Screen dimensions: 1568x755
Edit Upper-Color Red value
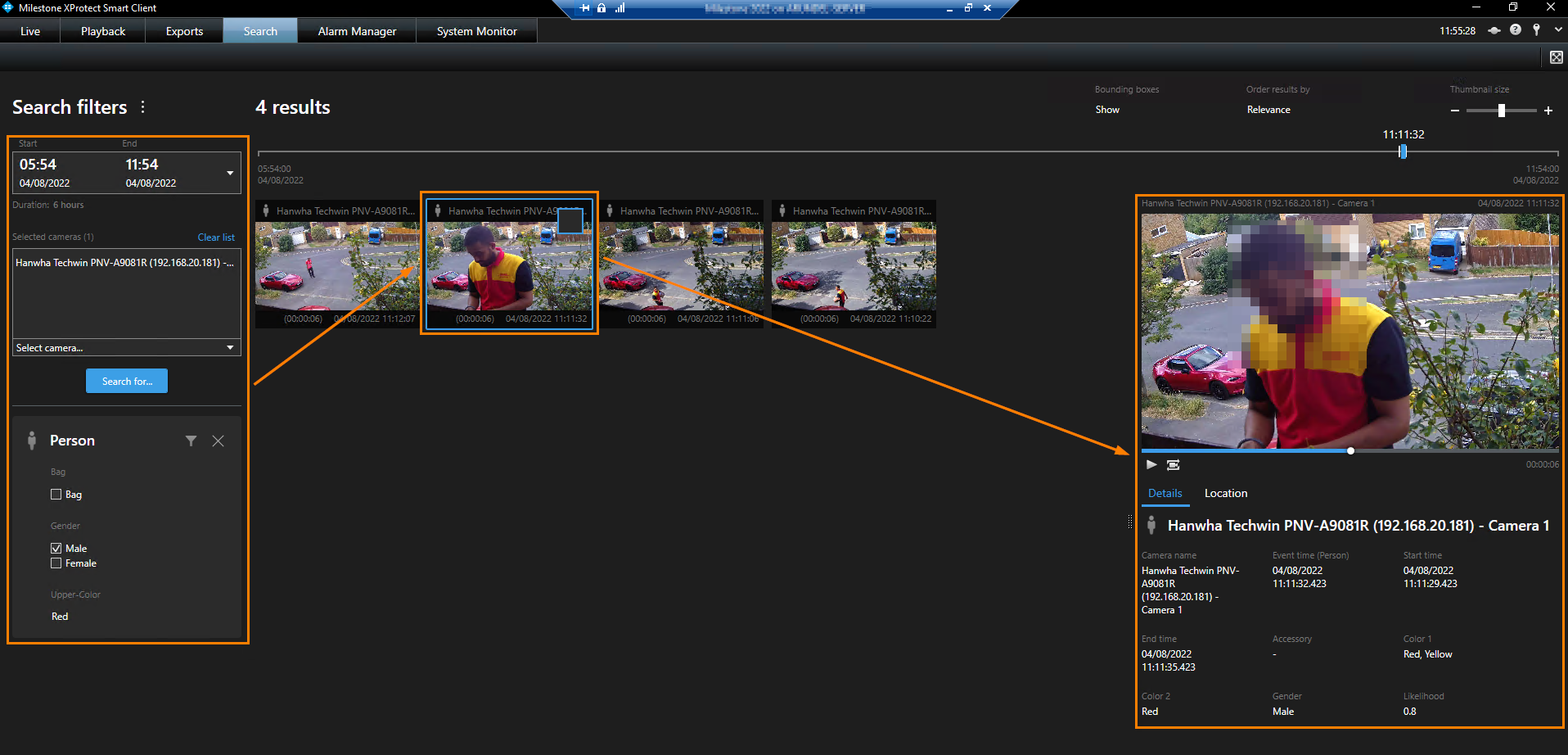[60, 617]
